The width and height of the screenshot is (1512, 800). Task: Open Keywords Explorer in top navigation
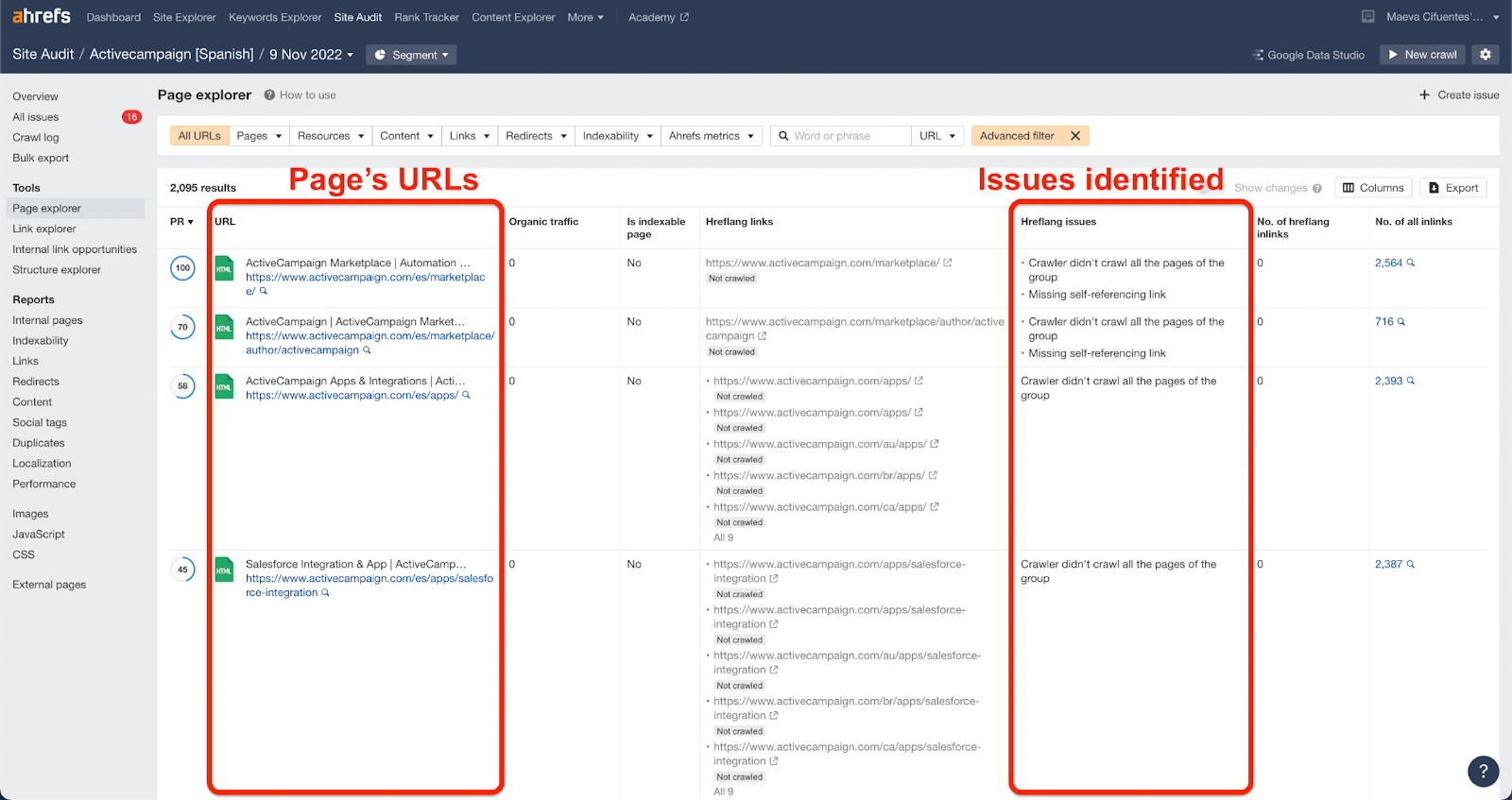275,17
